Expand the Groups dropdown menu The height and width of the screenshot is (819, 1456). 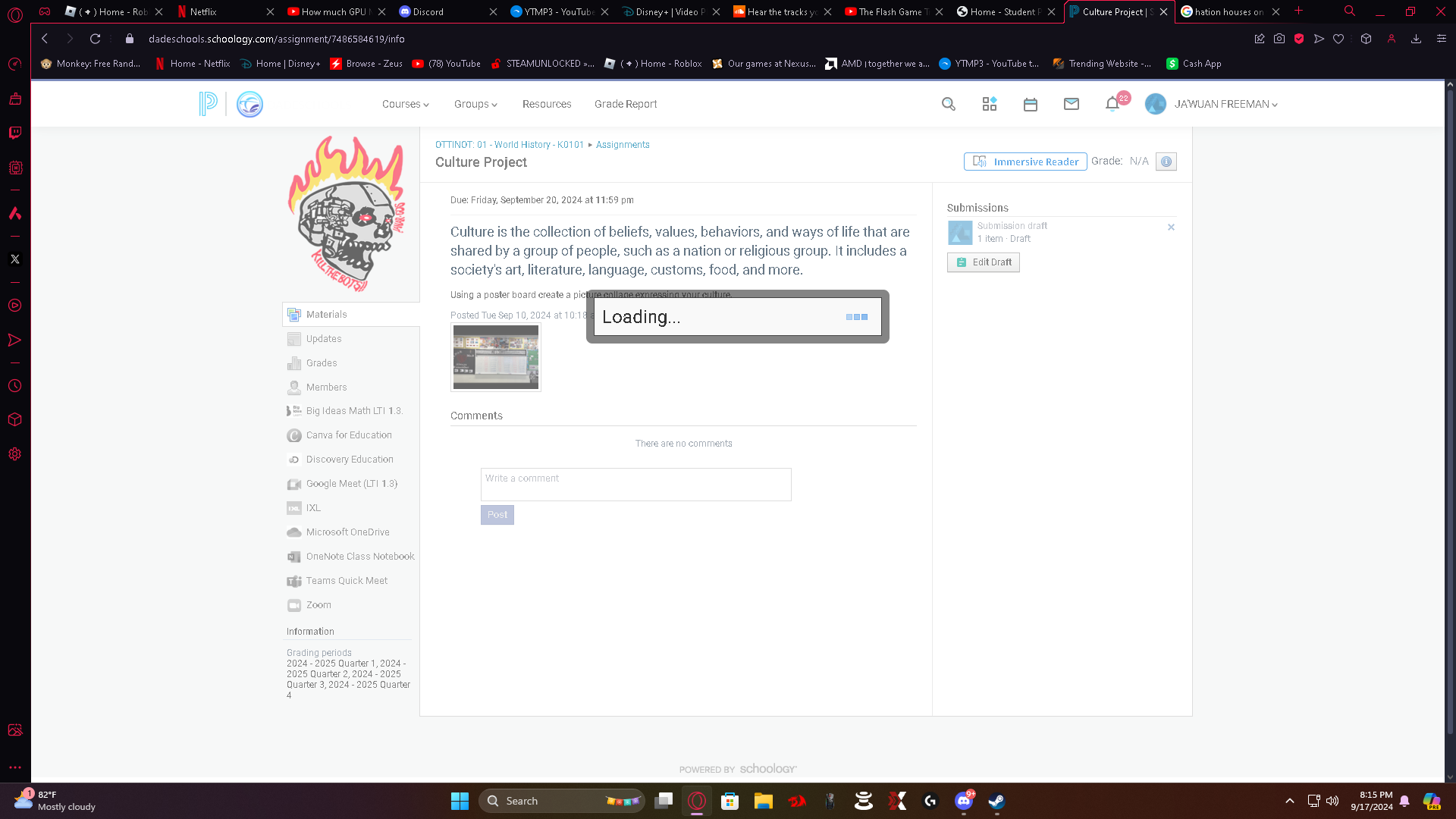click(475, 104)
